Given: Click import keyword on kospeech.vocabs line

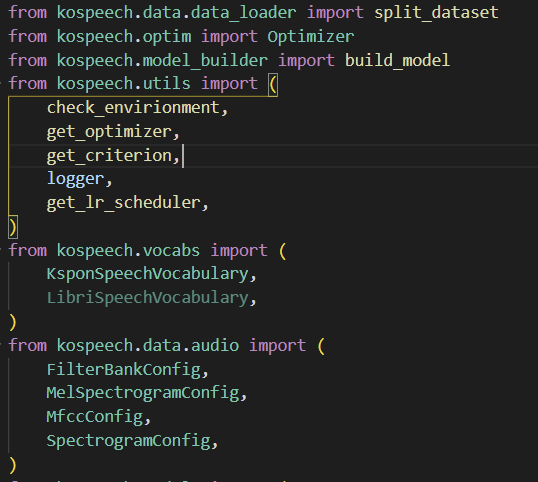Looking at the screenshot, I should pos(239,250).
